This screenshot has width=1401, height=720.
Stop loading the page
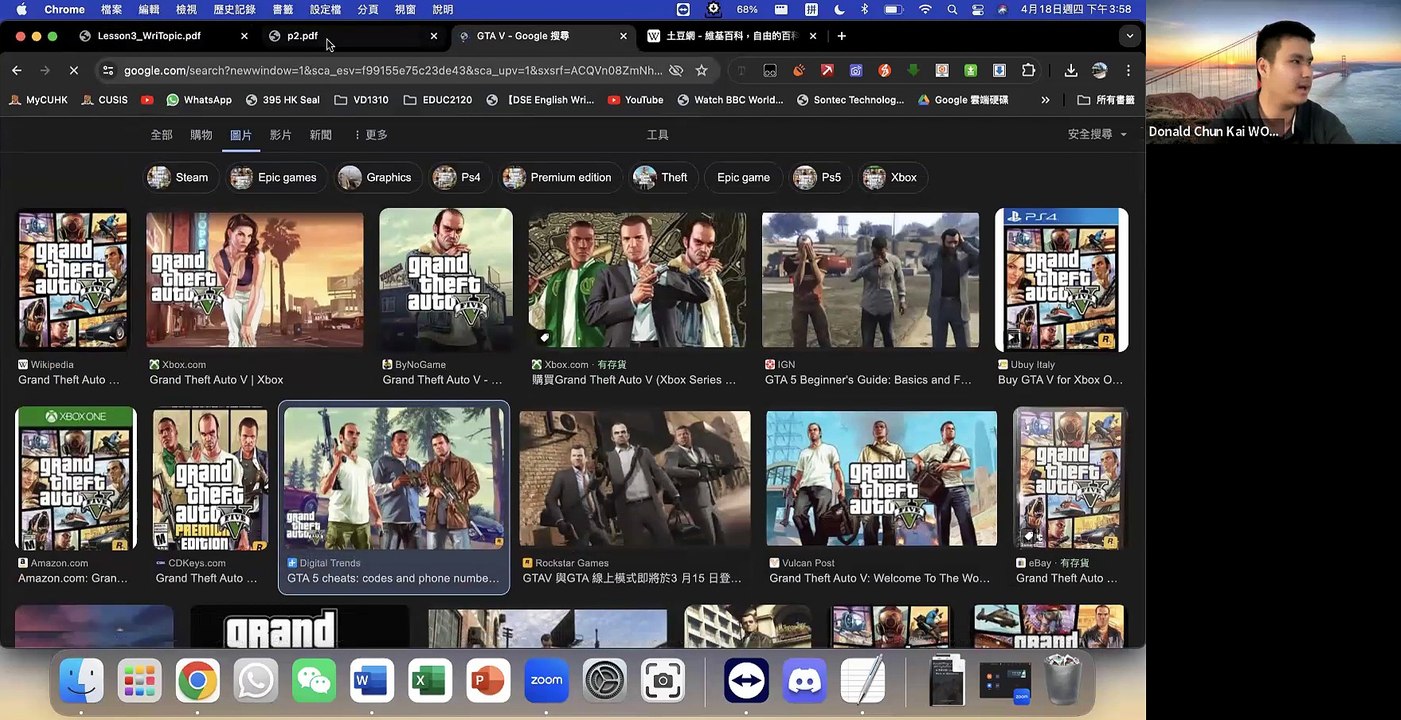[x=75, y=70]
